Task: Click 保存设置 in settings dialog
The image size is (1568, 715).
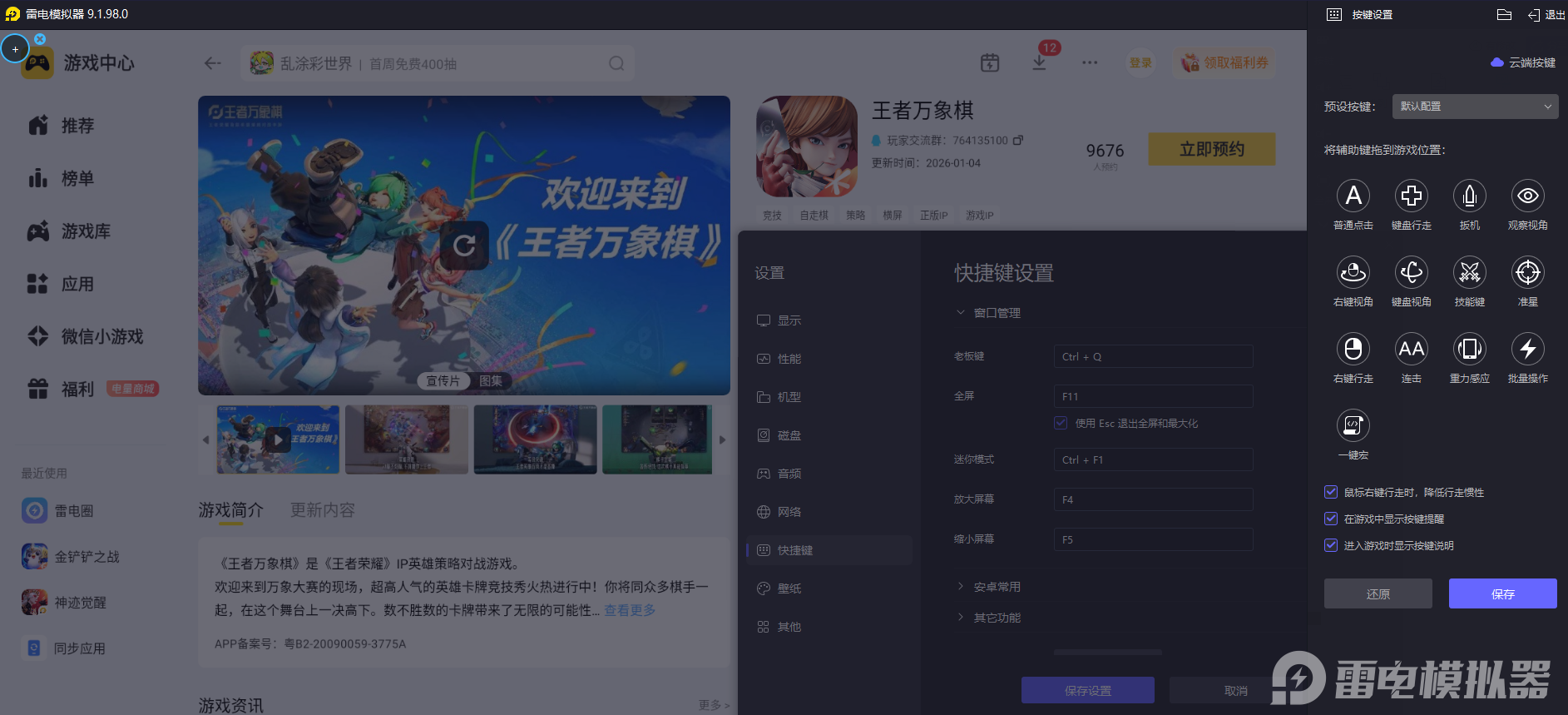Action: click(x=1088, y=690)
